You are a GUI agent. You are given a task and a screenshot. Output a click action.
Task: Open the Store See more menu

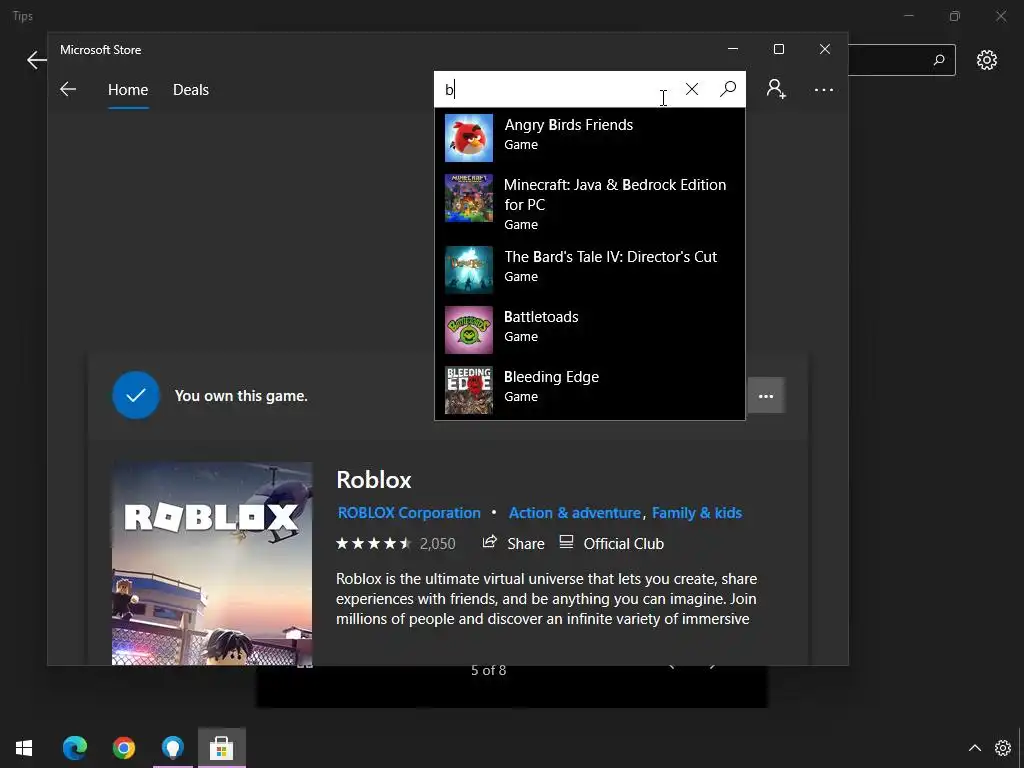824,89
